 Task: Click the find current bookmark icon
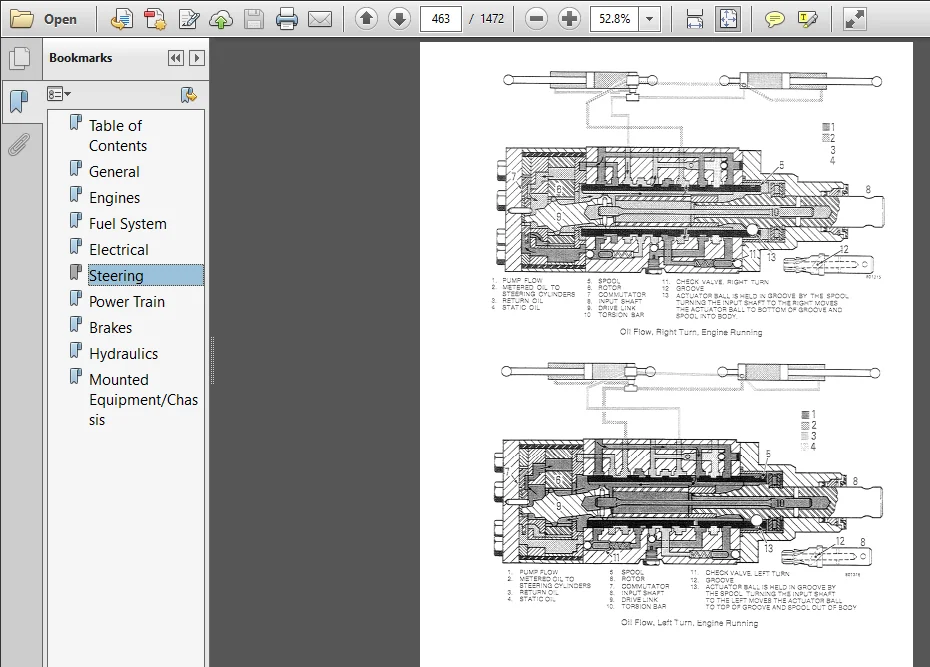pyautogui.click(x=189, y=95)
